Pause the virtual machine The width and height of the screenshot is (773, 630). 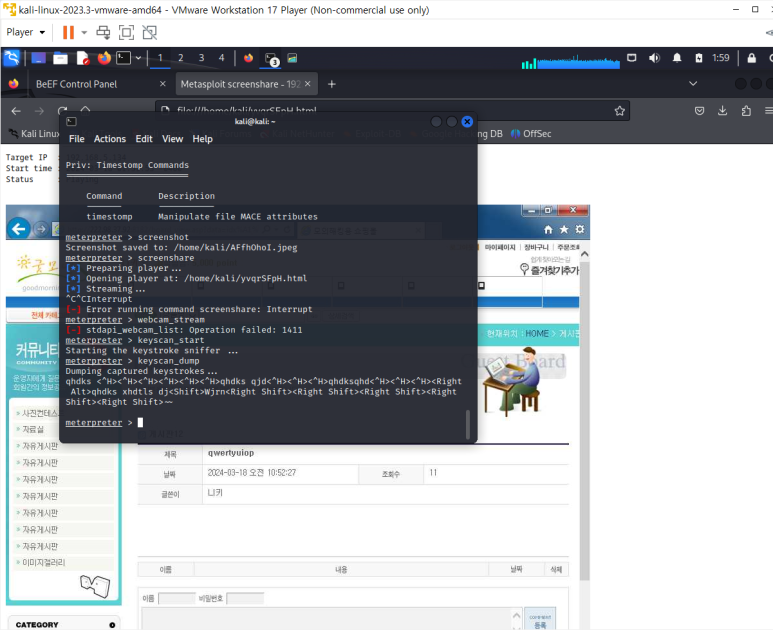pos(68,33)
